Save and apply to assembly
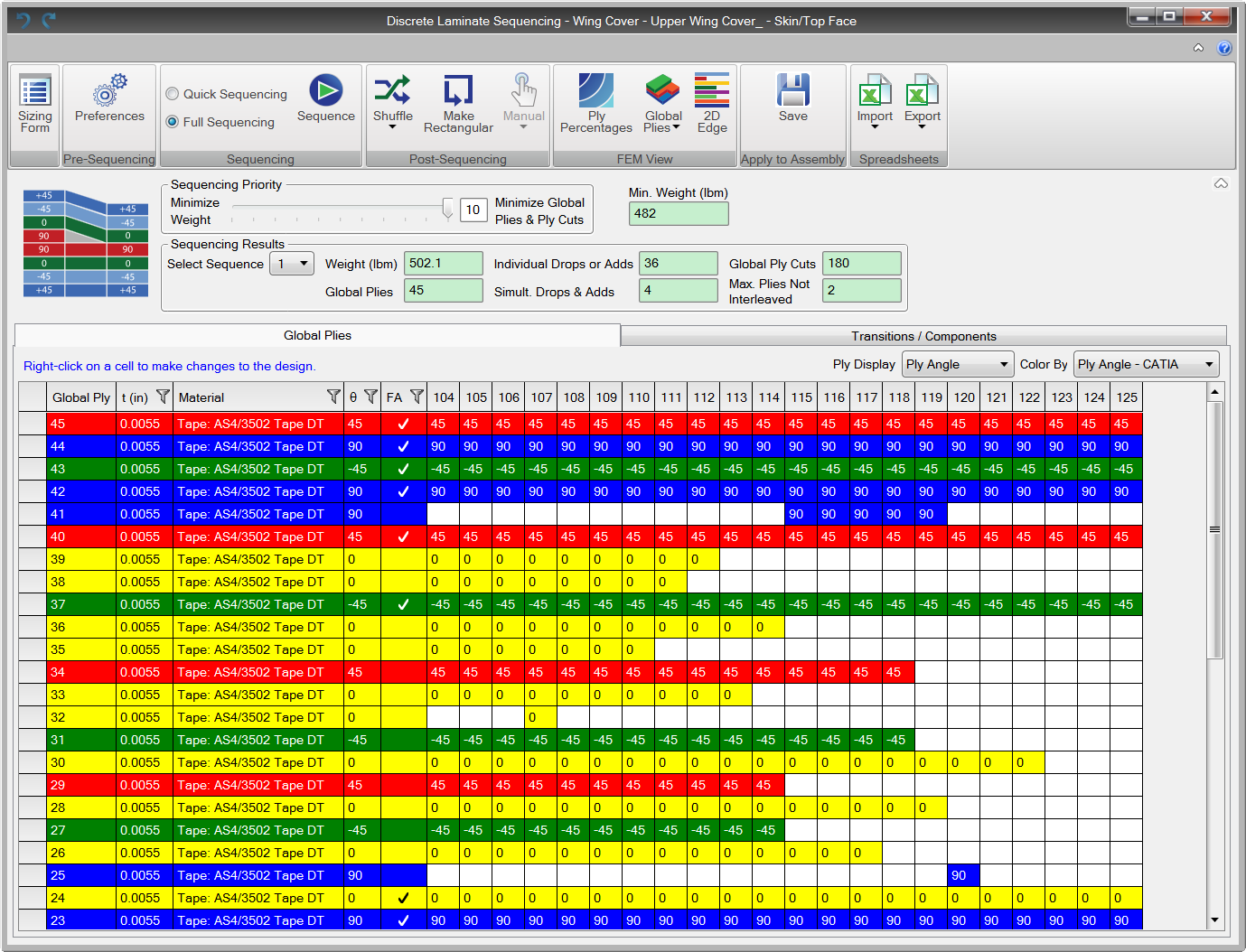Viewport: 1246px width, 952px height. pos(792,98)
